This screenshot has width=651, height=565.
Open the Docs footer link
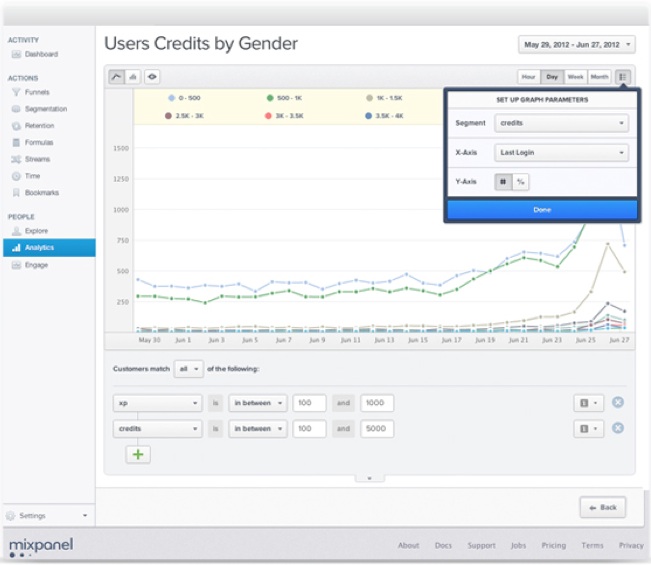(x=443, y=545)
